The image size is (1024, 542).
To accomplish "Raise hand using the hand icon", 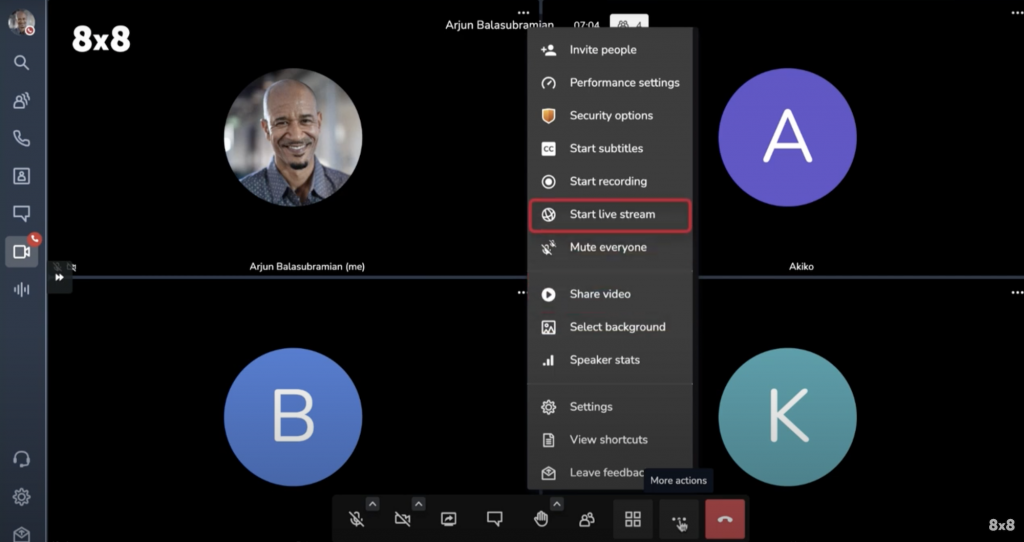I will pyautogui.click(x=541, y=519).
